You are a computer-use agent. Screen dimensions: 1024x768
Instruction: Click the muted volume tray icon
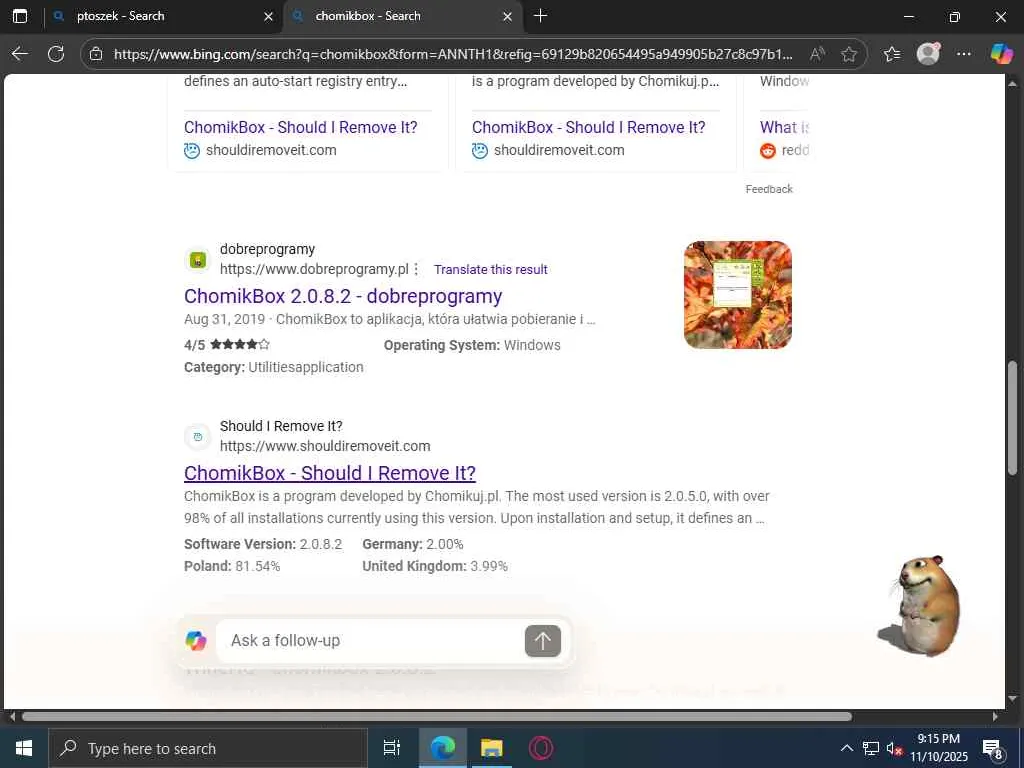893,749
